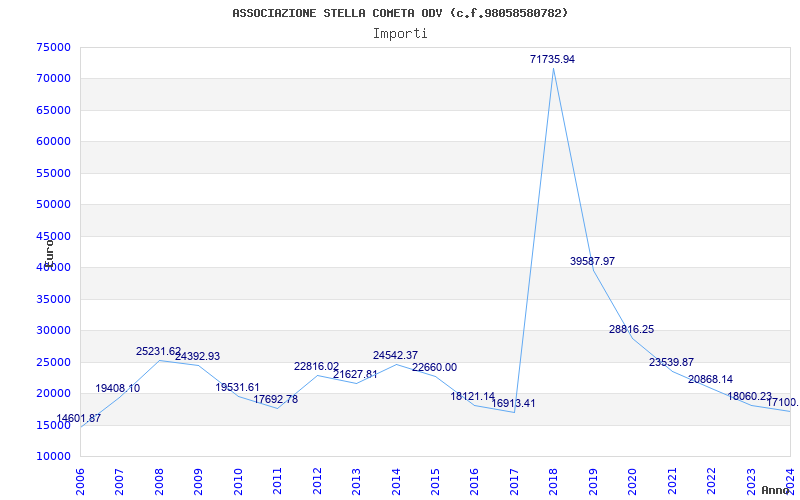This screenshot has width=800, height=500.
Task: Select the x-axis year 2017
Action: click(514, 481)
